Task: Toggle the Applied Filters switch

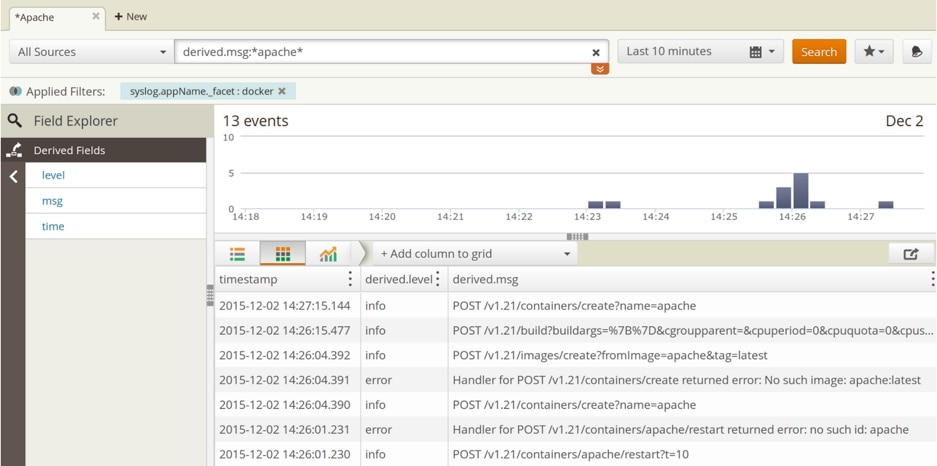Action: [x=15, y=91]
